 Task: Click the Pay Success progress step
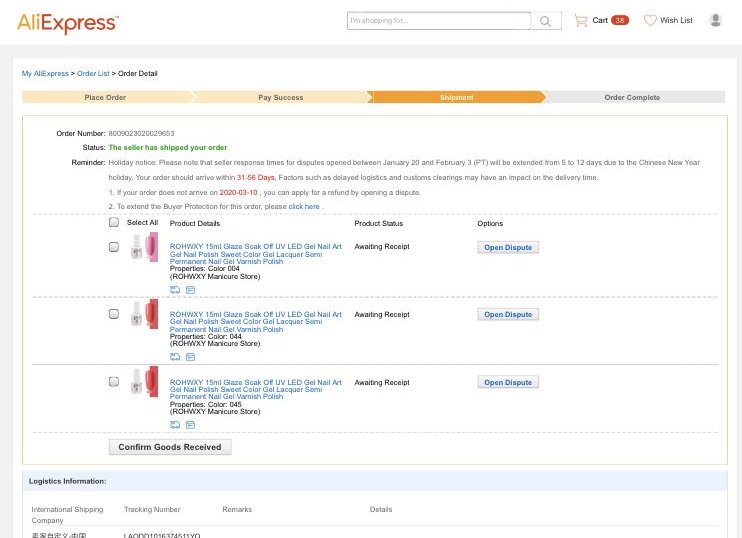[x=281, y=97]
